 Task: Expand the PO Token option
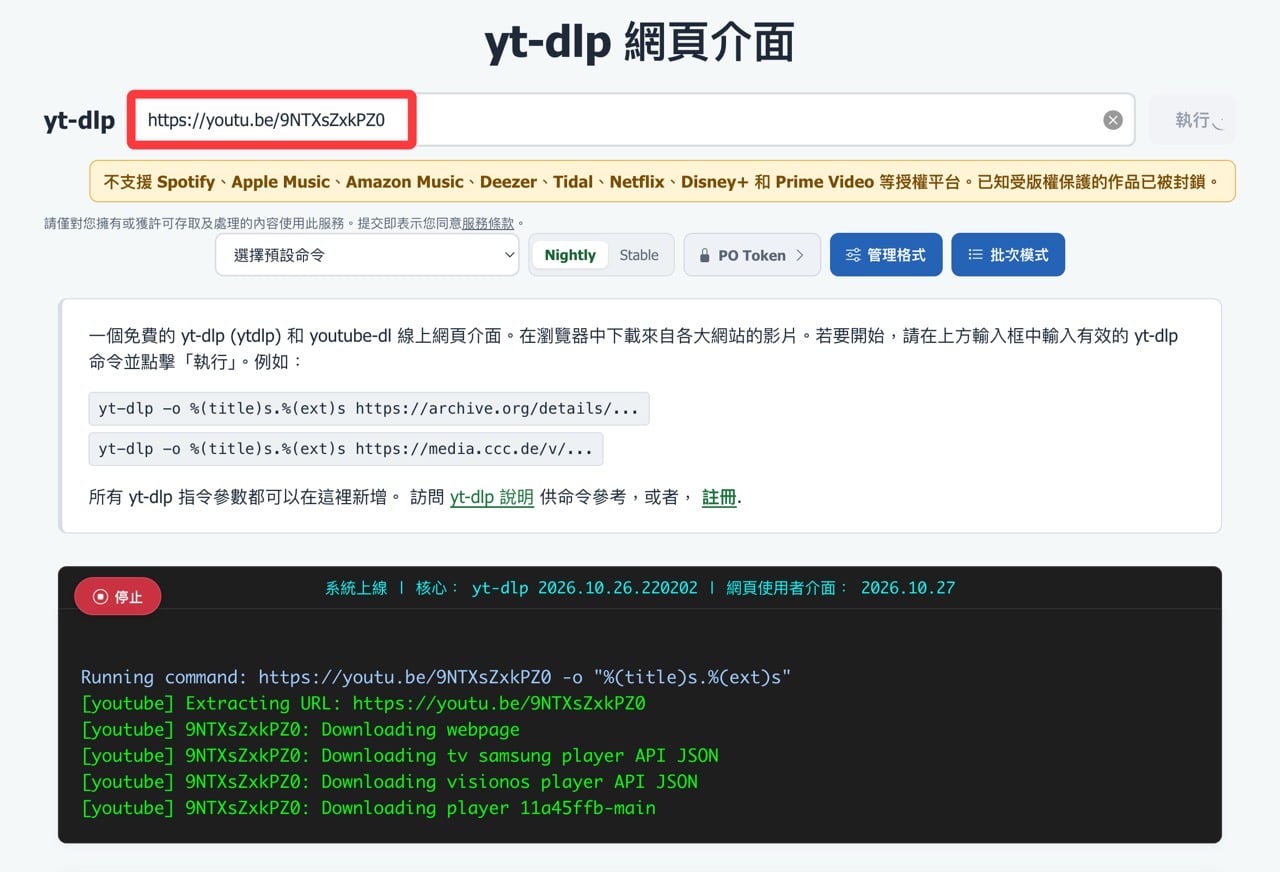(752, 255)
